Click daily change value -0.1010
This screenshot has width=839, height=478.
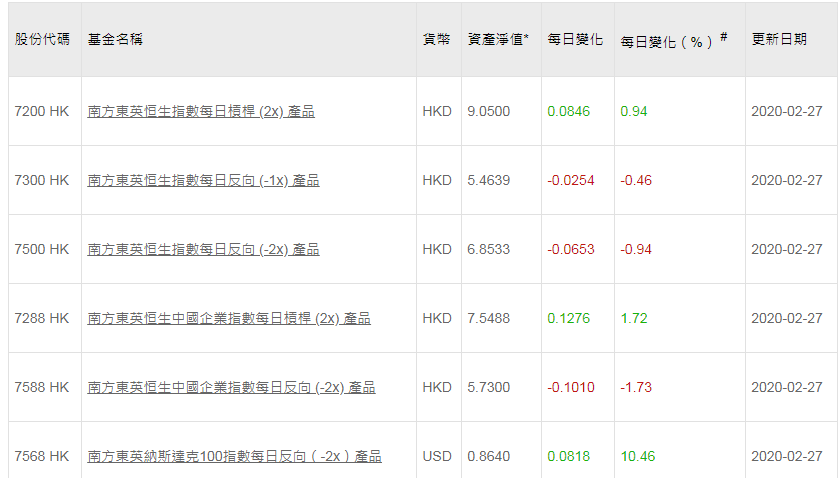[x=571, y=388]
